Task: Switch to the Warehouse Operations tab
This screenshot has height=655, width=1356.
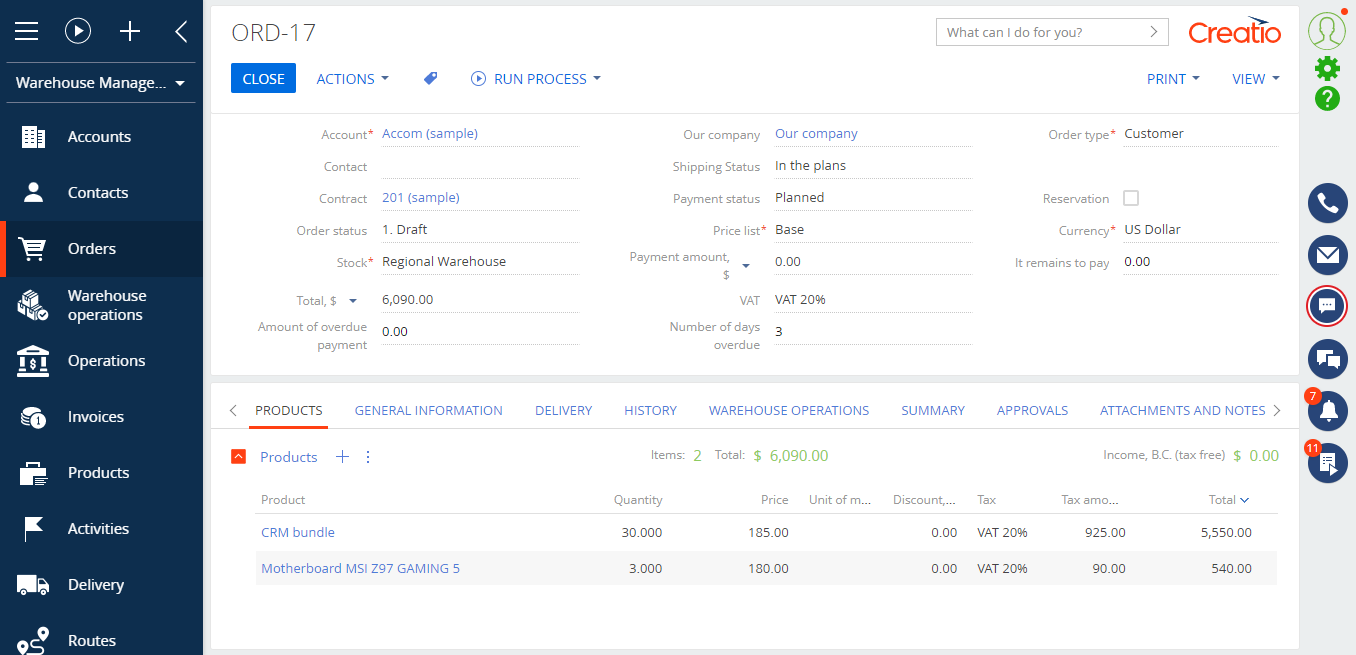Action: [788, 410]
